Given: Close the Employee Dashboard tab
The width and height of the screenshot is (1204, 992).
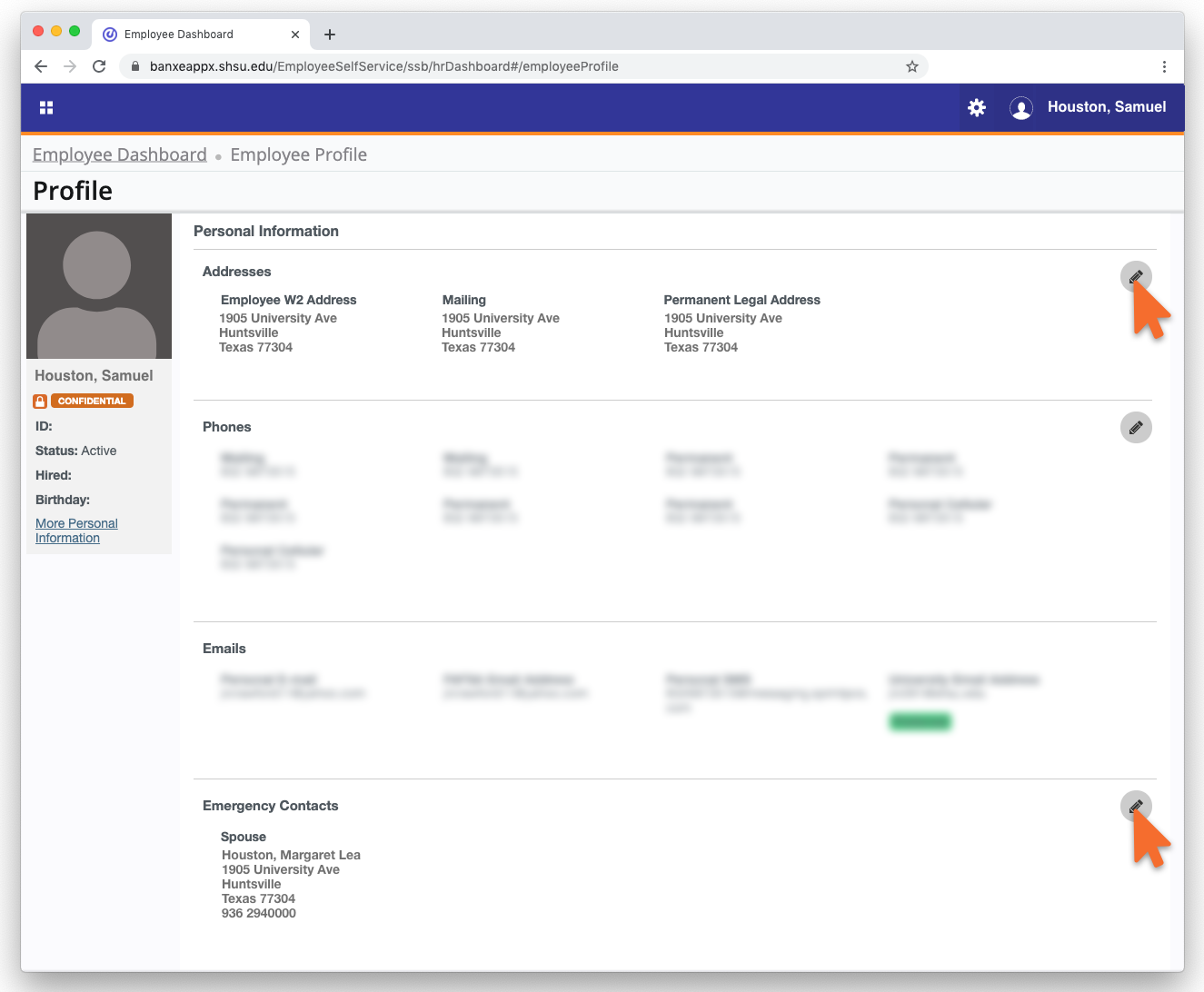Looking at the screenshot, I should pos(295,35).
